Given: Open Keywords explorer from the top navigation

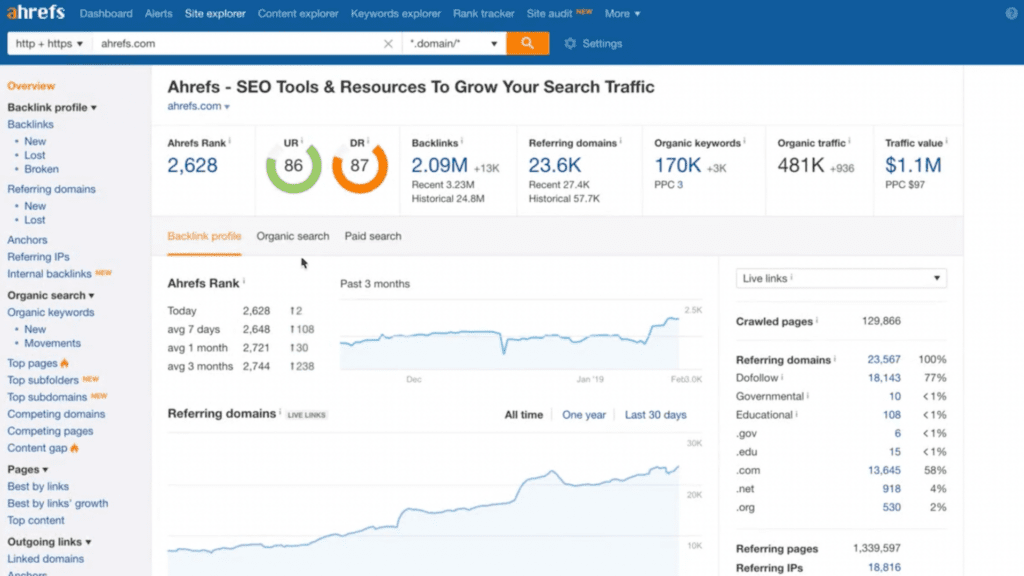Looking at the screenshot, I should tap(395, 13).
